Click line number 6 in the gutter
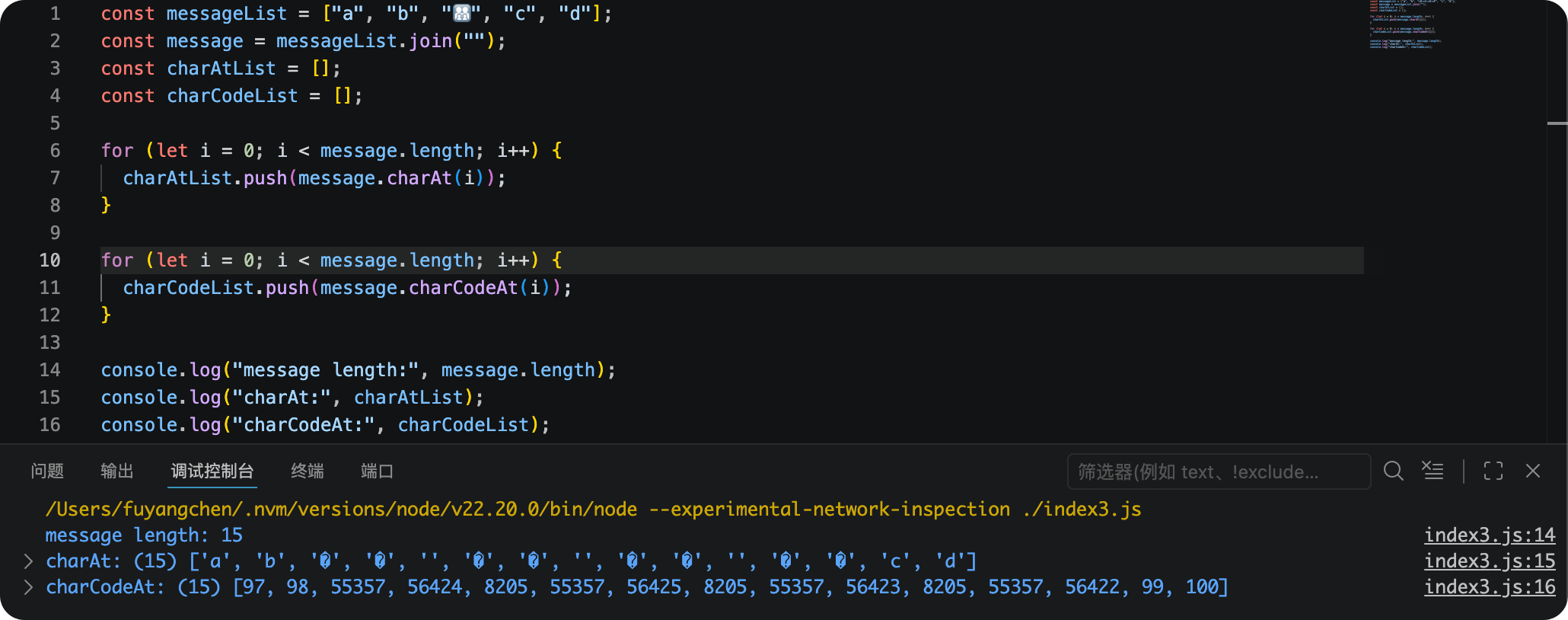The image size is (1568, 620). [55, 151]
